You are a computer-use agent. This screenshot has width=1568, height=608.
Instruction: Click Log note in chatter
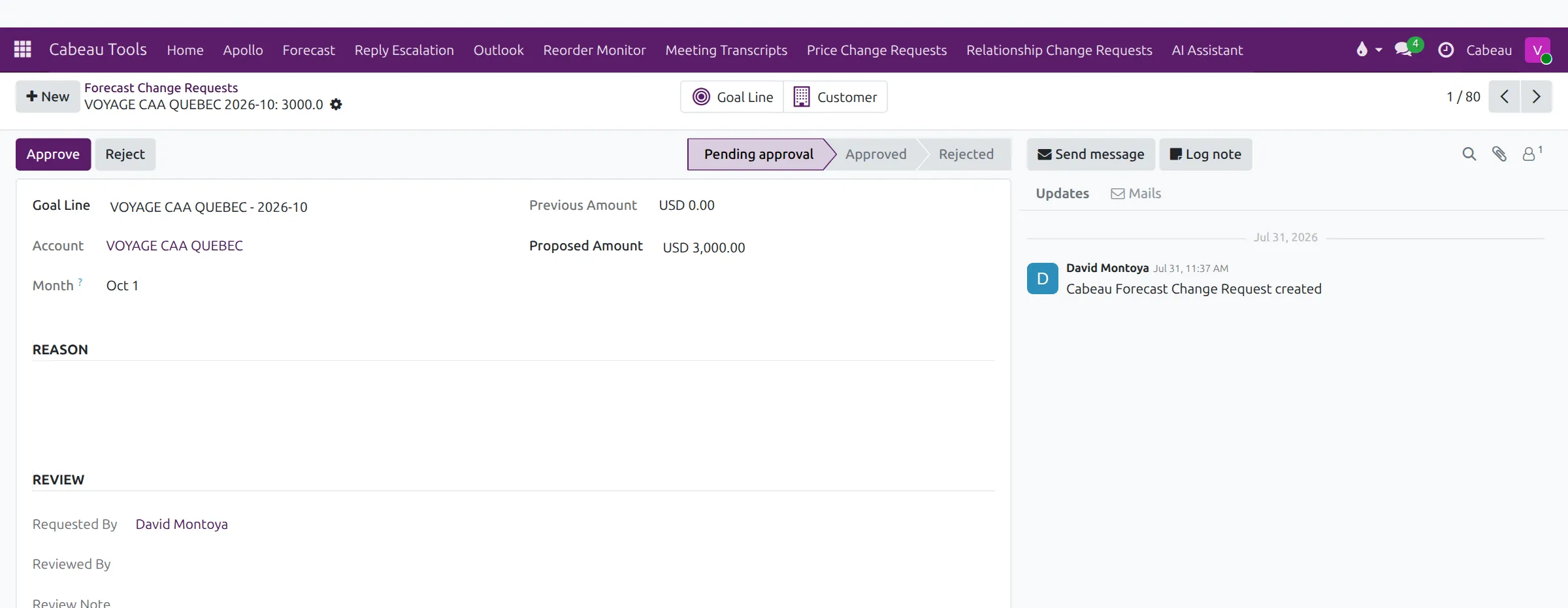[x=1205, y=154]
